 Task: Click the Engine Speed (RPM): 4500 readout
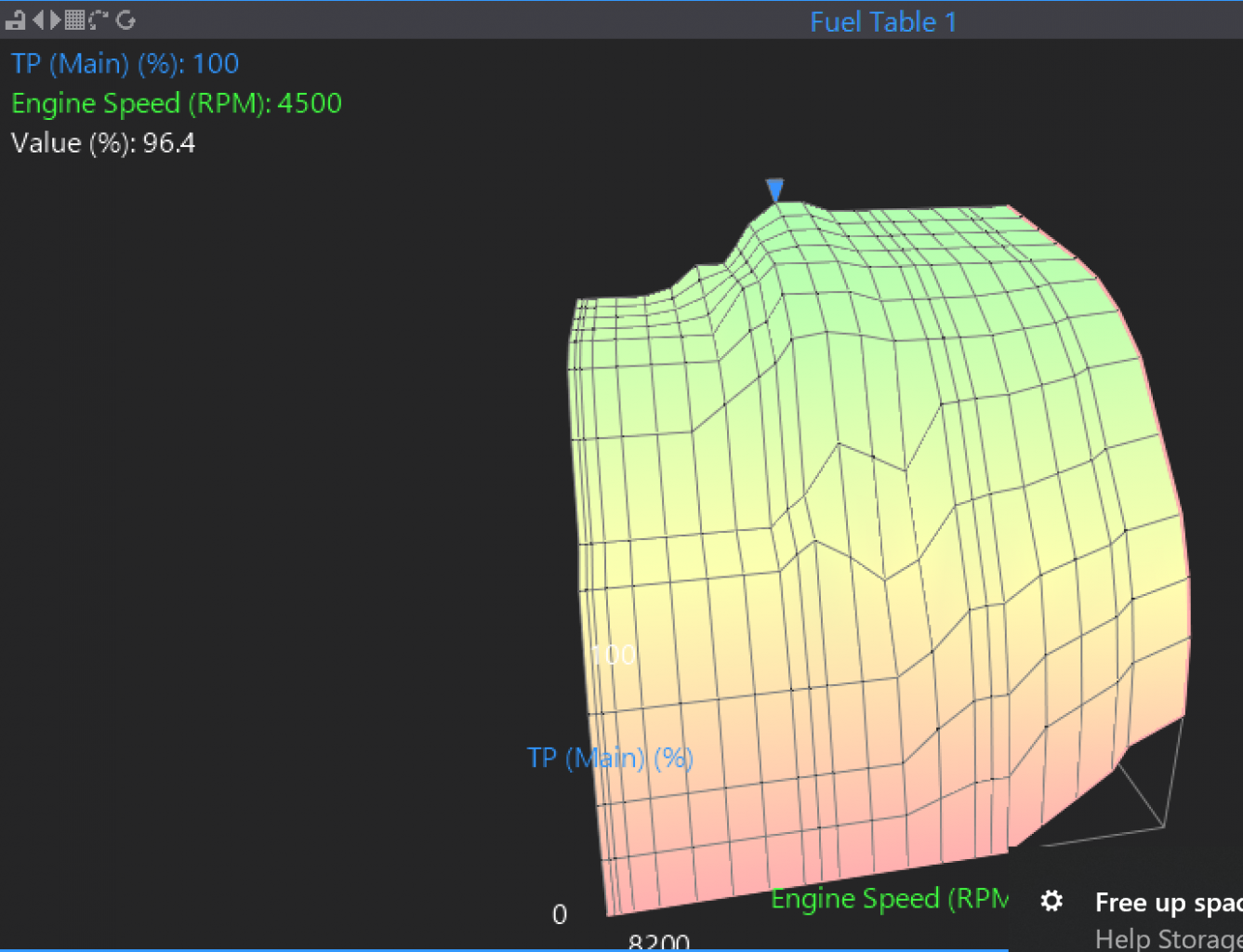[176, 103]
